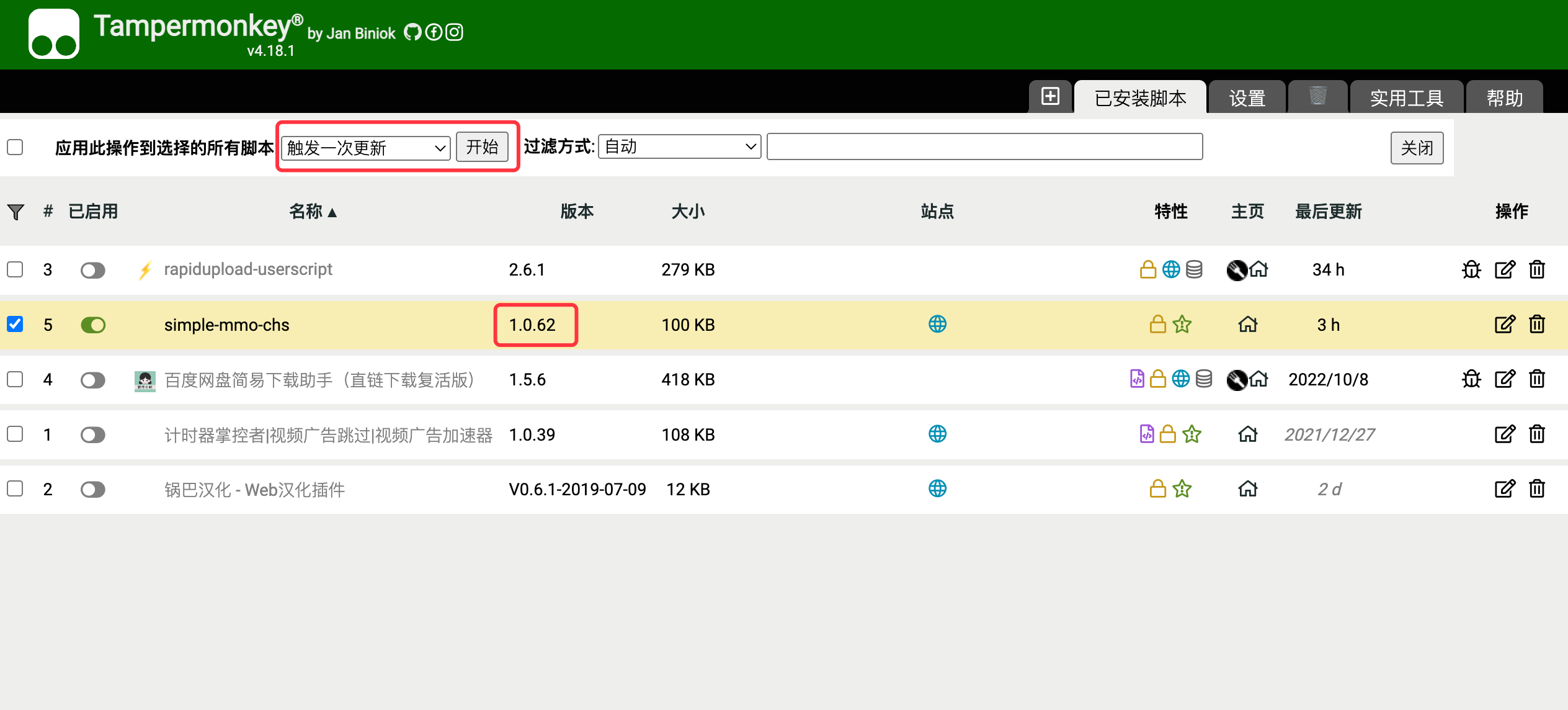
Task: Click the 2021/12/27 last updated value
Action: 1329,434
